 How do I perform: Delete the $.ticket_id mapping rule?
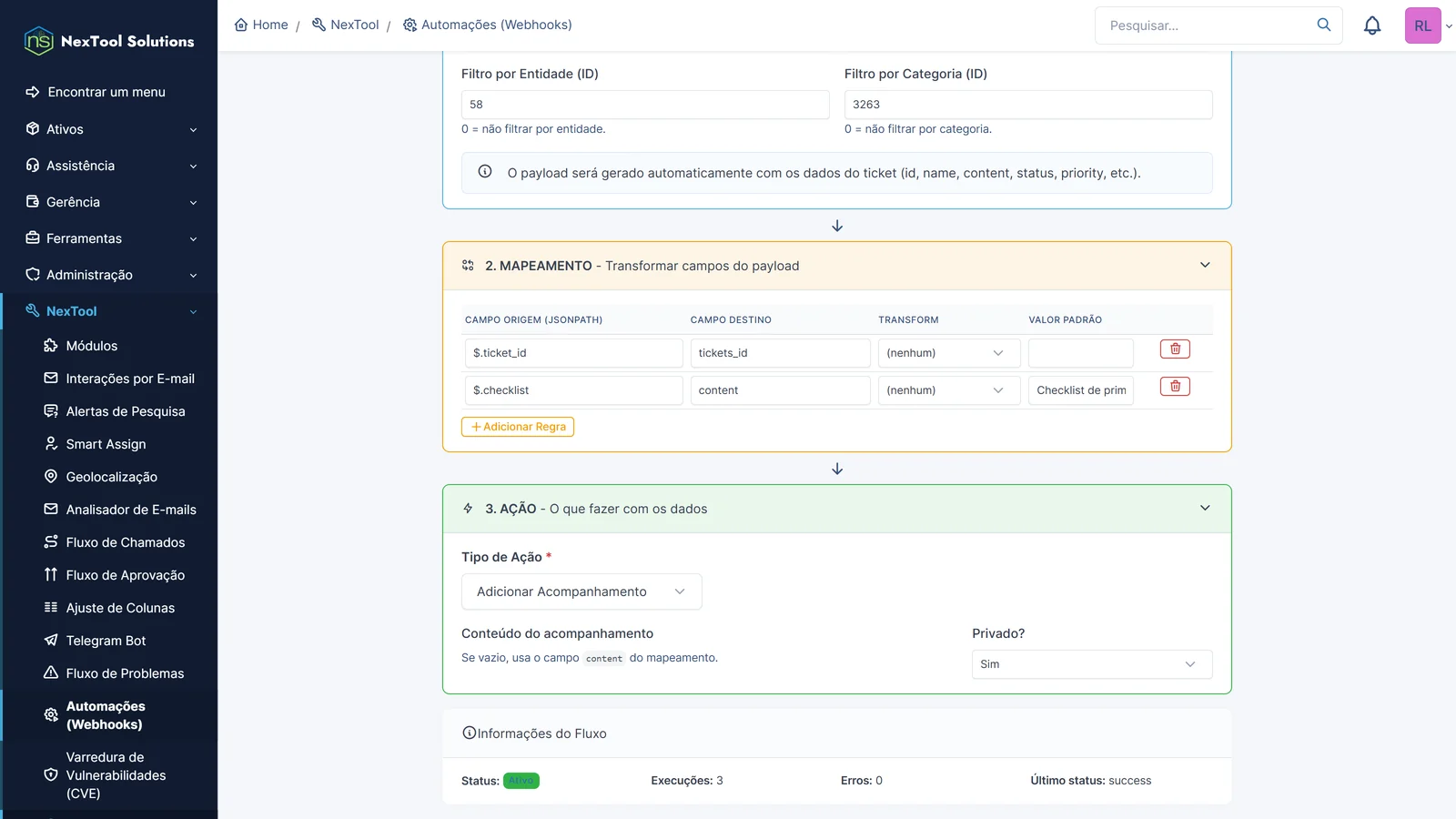point(1175,349)
